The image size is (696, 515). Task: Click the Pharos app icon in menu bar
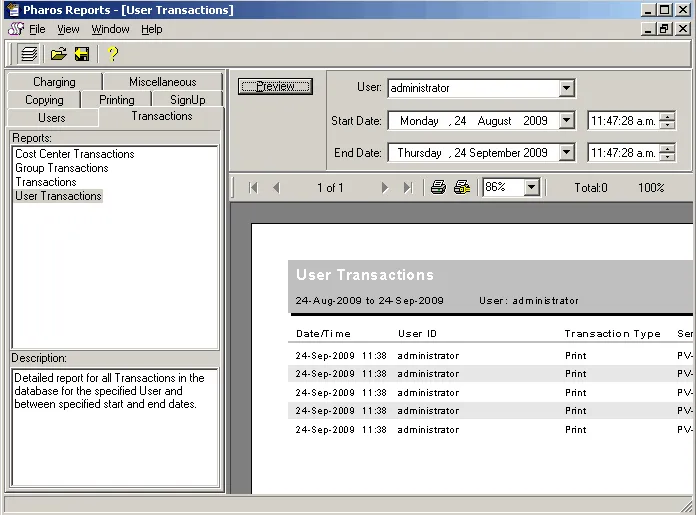click(x=16, y=29)
